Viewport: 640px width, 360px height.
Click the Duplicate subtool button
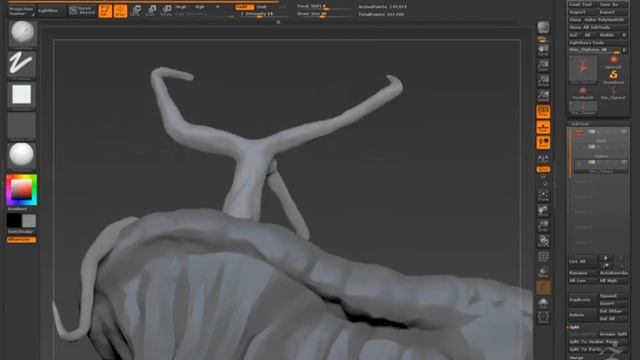(x=583, y=300)
